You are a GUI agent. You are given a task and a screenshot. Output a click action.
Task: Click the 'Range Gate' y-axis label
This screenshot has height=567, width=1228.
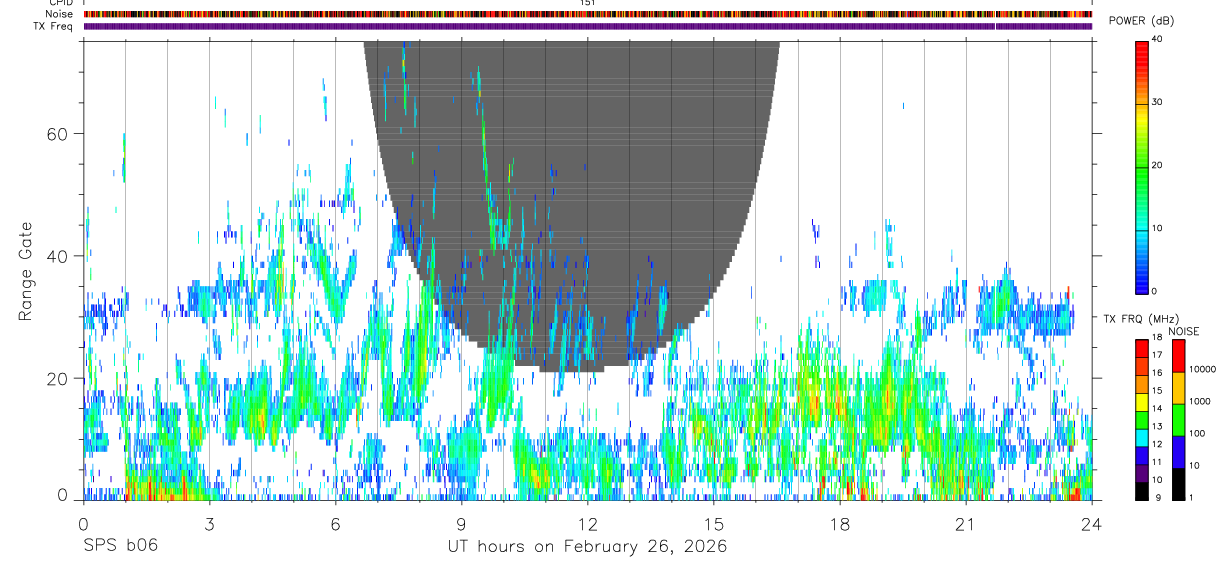tap(25, 272)
